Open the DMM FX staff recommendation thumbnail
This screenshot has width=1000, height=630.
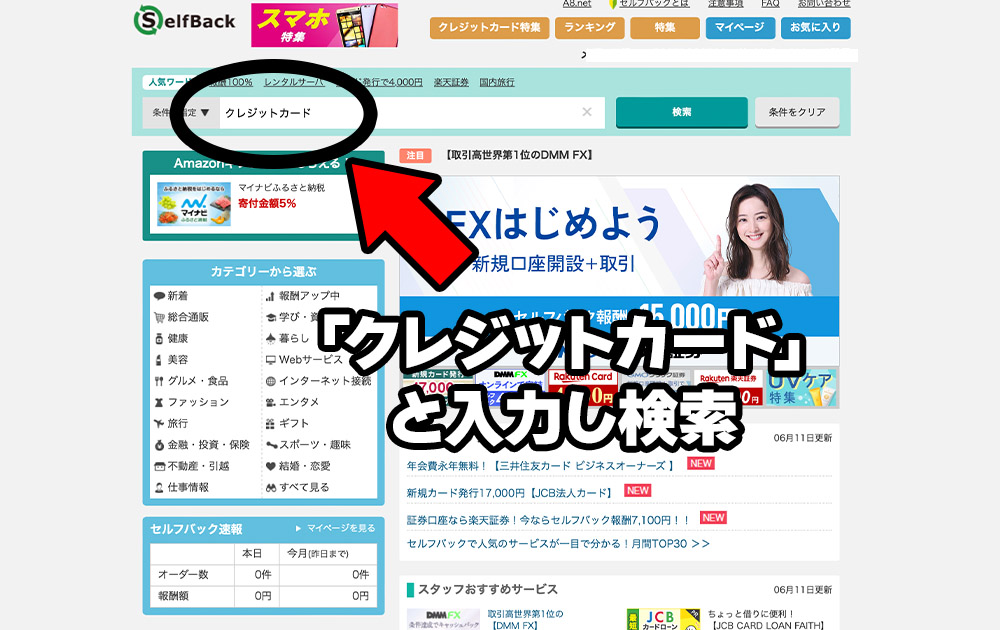pos(443,619)
